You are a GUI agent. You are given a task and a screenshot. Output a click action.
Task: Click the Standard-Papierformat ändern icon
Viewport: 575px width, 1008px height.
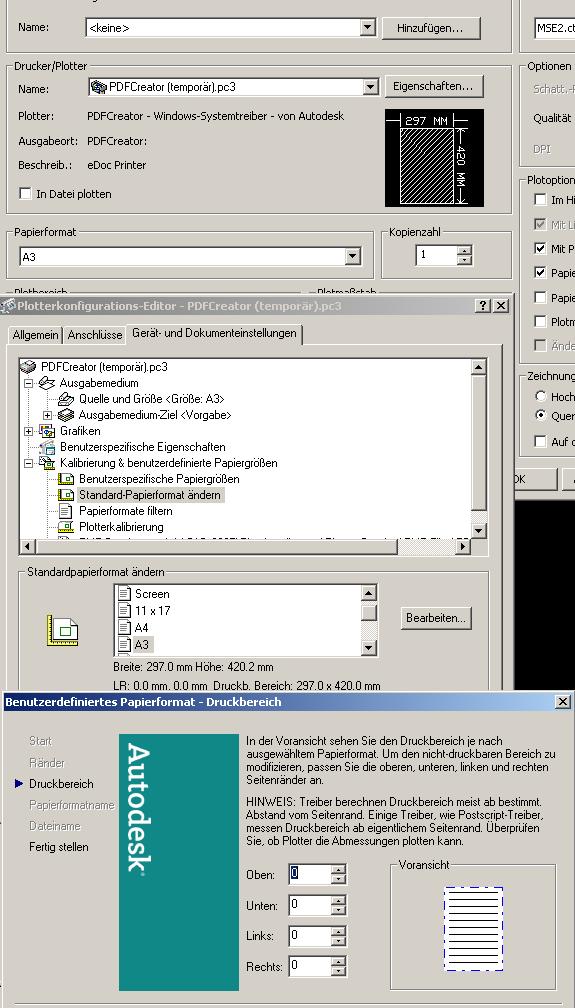66,495
